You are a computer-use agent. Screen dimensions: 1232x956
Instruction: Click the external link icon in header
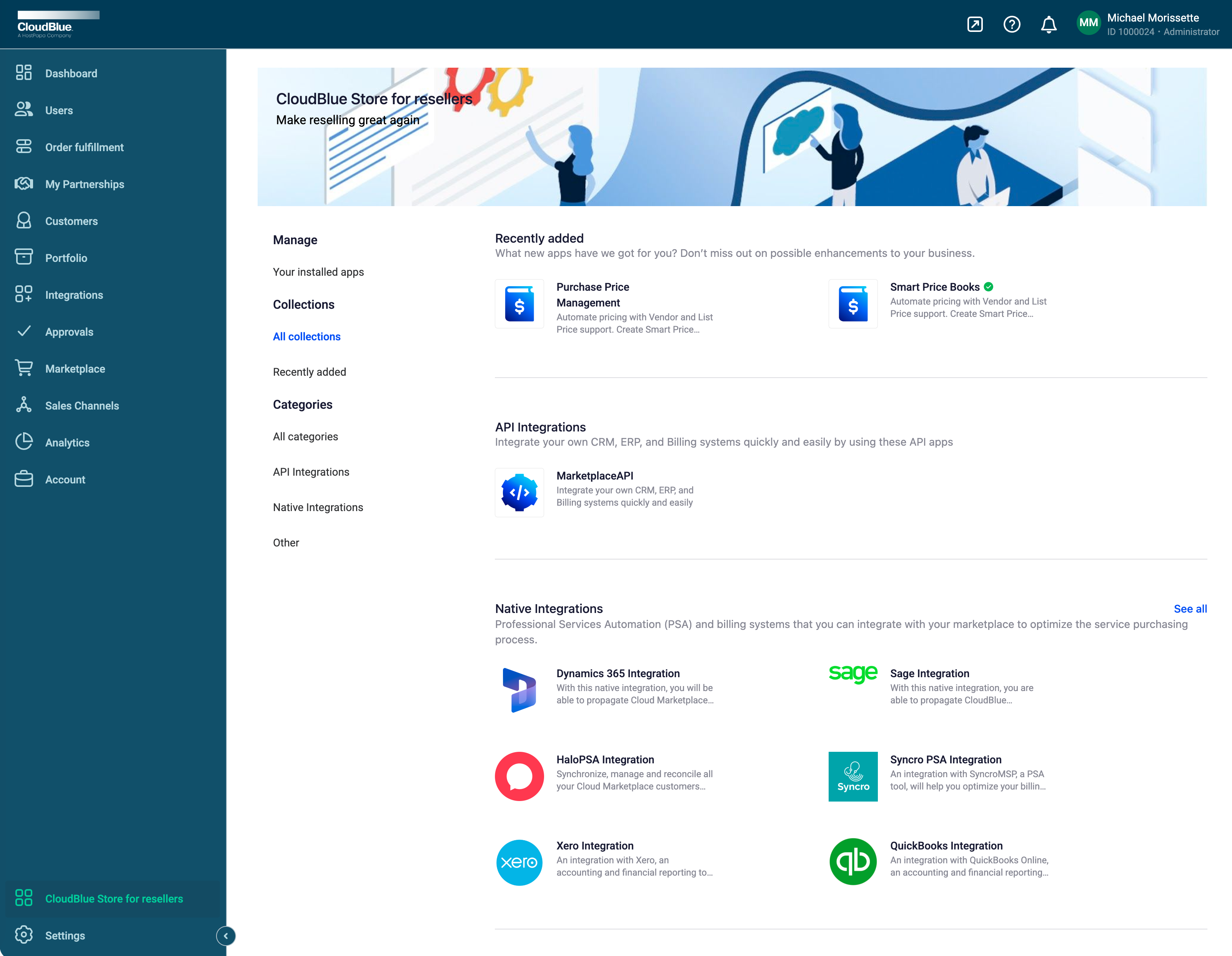(x=975, y=24)
